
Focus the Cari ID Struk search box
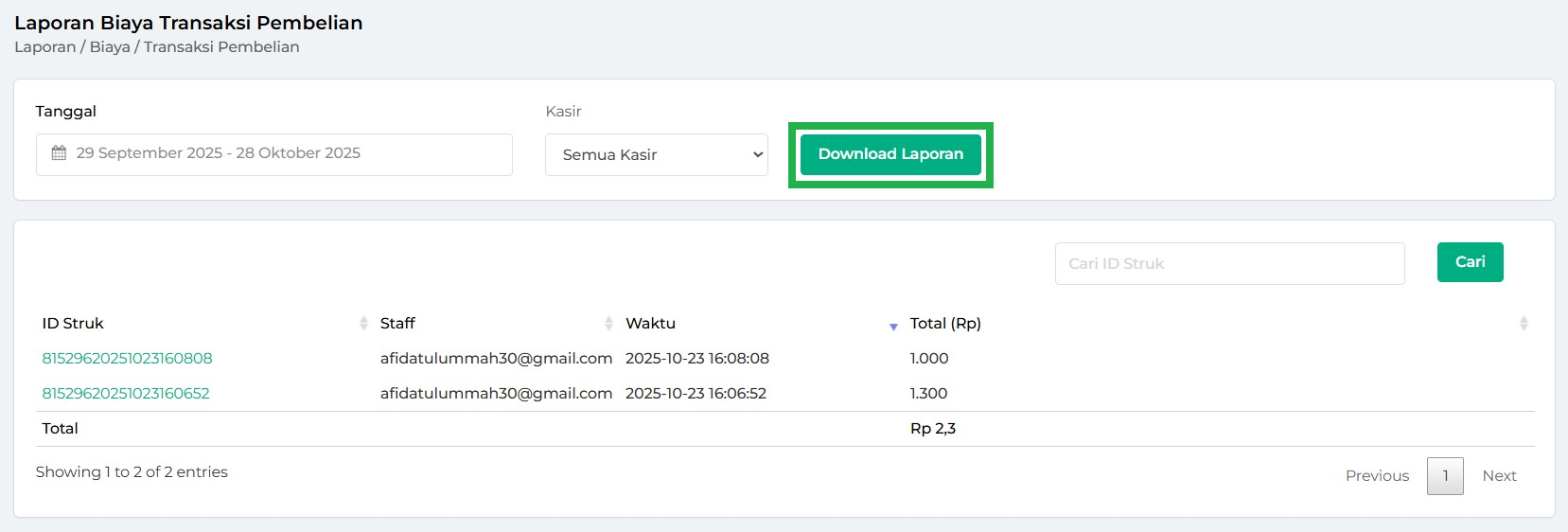pyautogui.click(x=1228, y=263)
